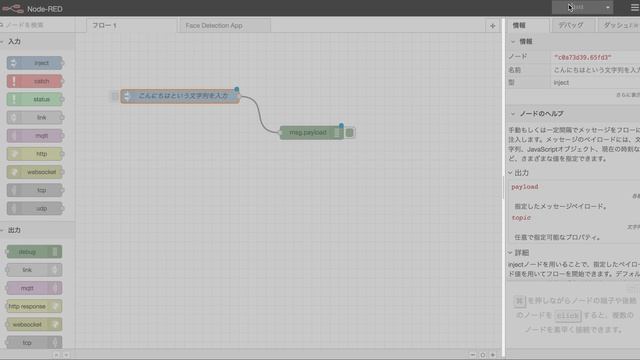Select the tcp node under 入力 category
The width and height of the screenshot is (640, 360).
35,190
